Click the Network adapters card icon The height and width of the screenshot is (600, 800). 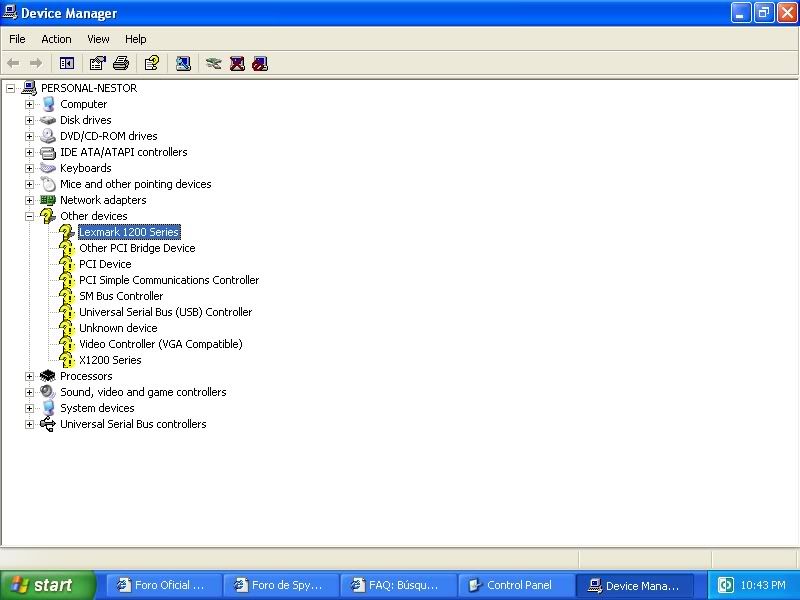(48, 200)
